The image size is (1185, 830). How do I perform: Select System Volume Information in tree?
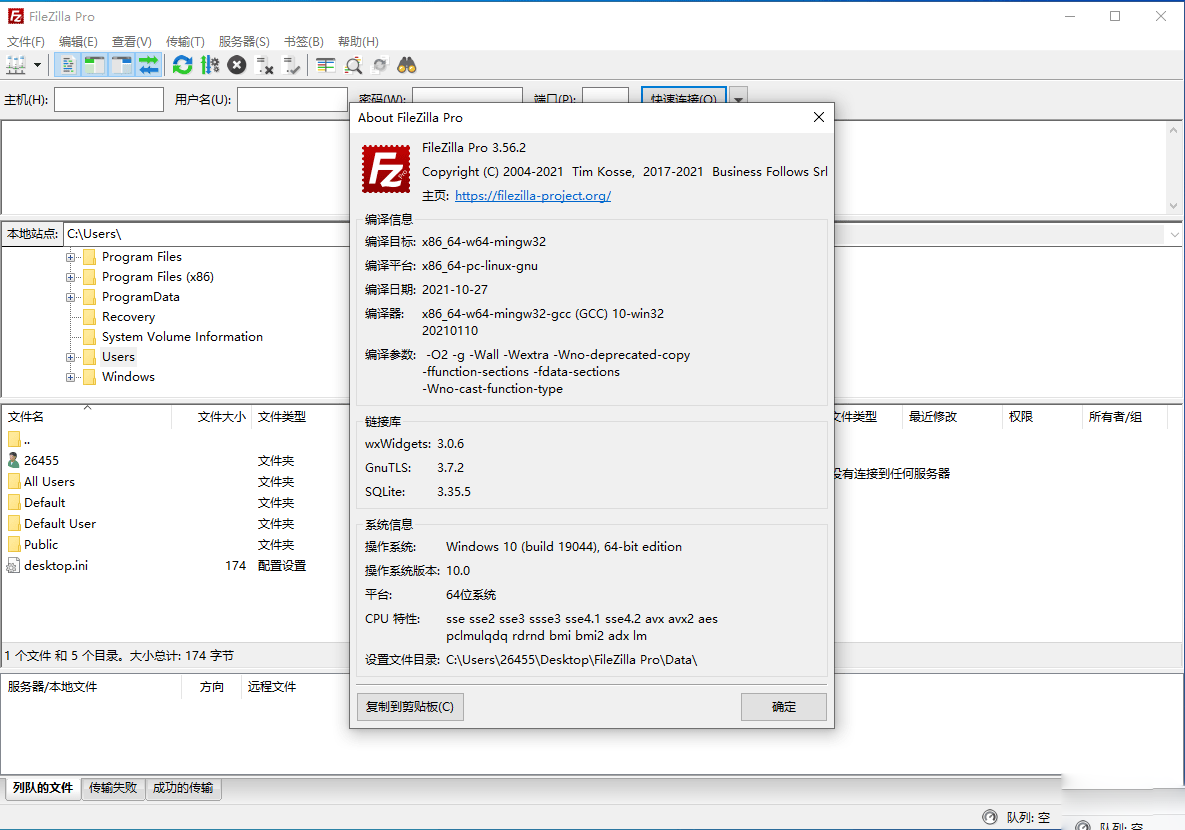(x=182, y=336)
